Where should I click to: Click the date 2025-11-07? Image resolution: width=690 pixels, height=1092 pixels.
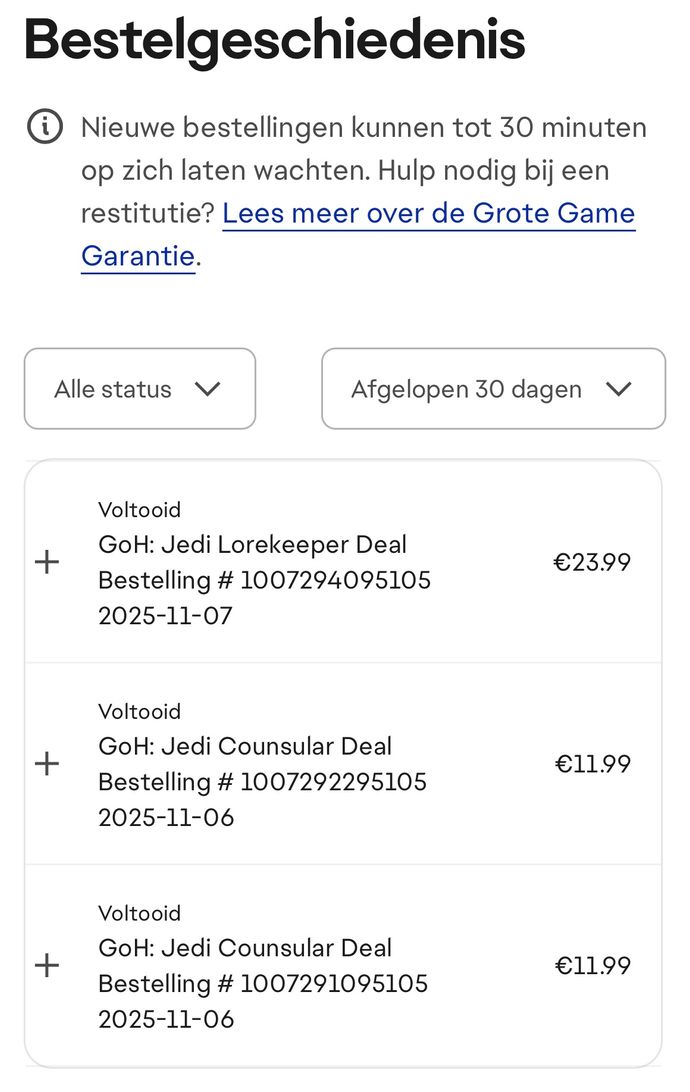click(x=165, y=616)
